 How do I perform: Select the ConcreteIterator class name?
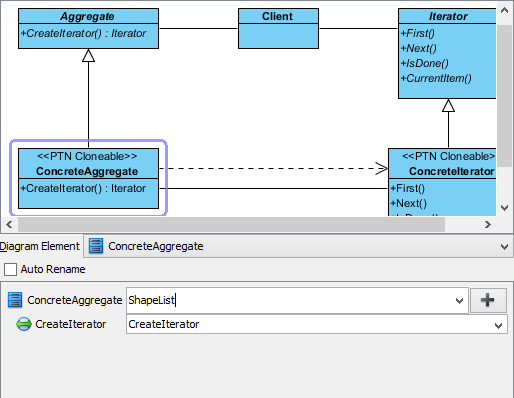point(451,171)
